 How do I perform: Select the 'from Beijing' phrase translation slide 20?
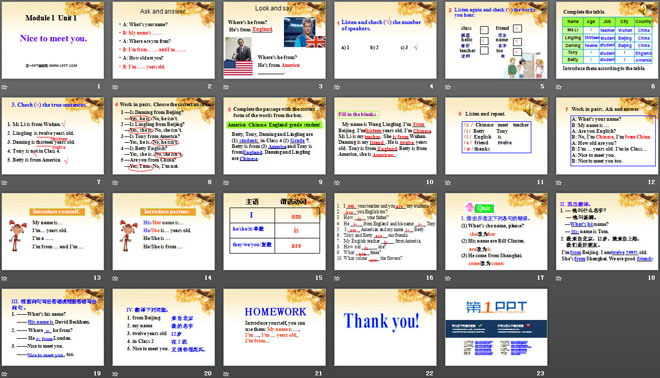[x=163, y=327]
